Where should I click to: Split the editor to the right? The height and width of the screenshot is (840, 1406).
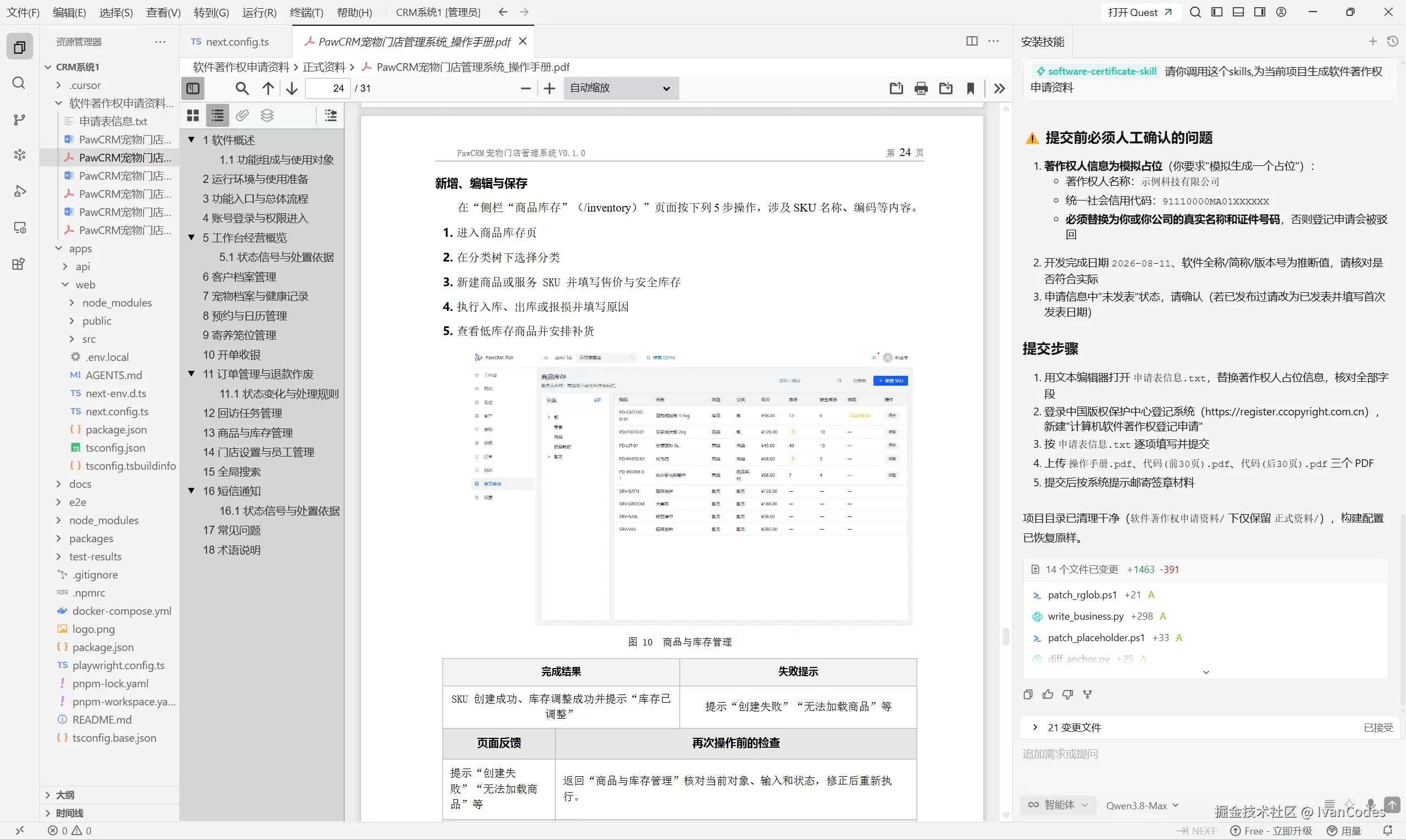pyautogui.click(x=972, y=41)
